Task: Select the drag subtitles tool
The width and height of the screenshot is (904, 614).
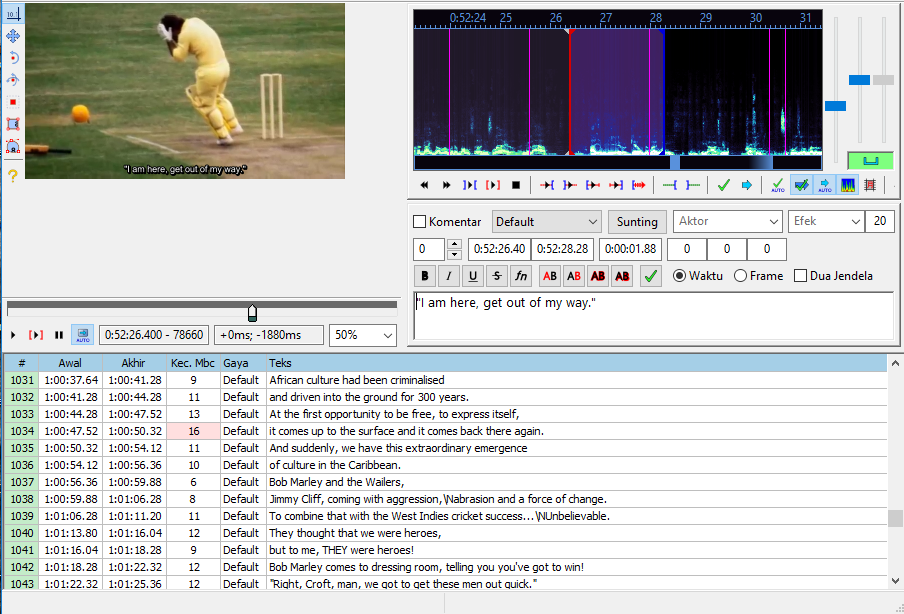Action: 13,36
